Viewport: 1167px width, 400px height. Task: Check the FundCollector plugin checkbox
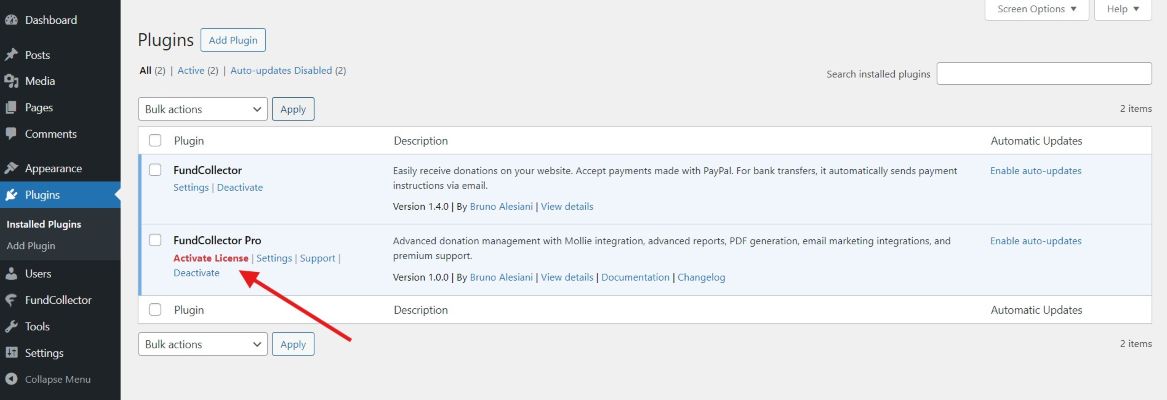pyautogui.click(x=155, y=170)
